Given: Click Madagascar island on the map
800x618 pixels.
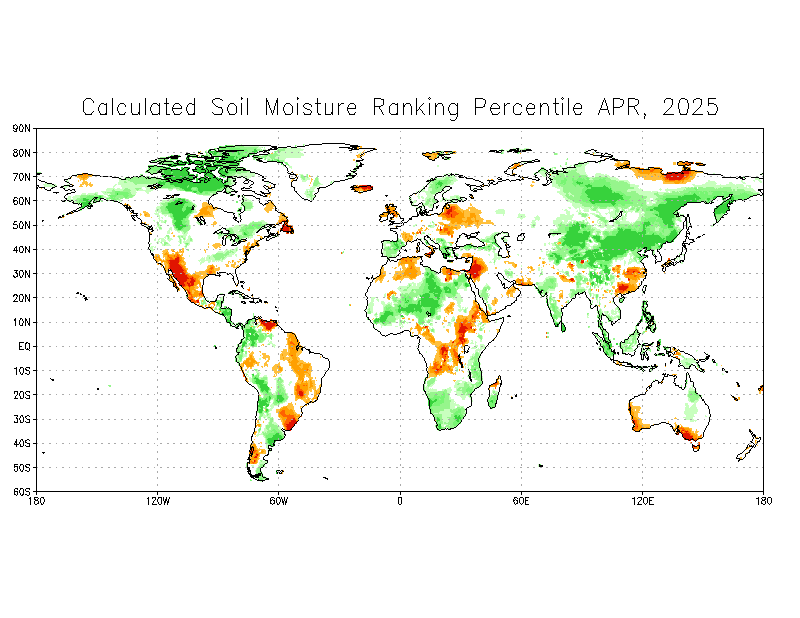Looking at the screenshot, I should pyautogui.click(x=495, y=392).
